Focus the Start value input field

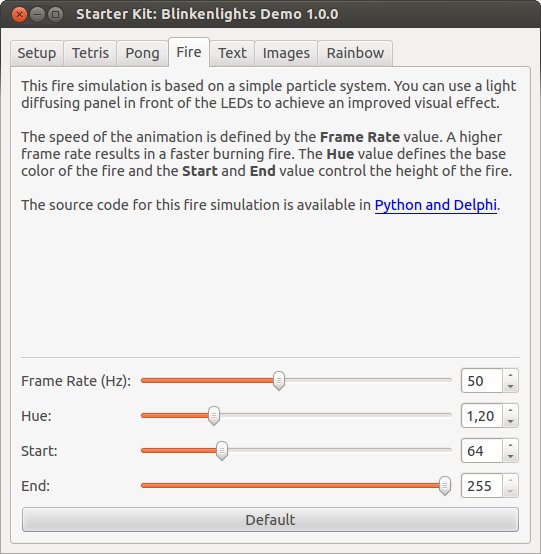pyautogui.click(x=482, y=450)
